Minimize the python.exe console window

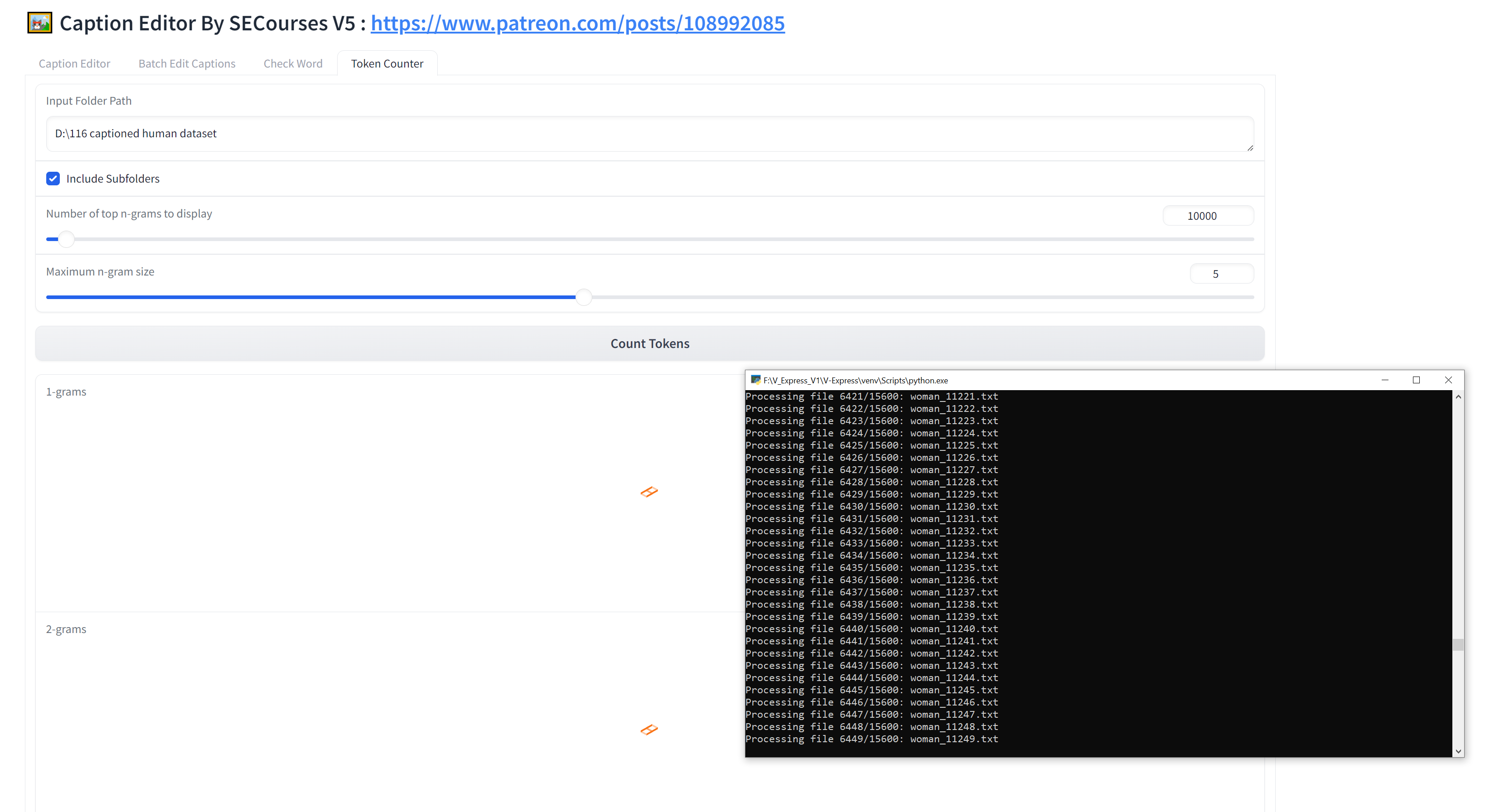click(x=1385, y=380)
